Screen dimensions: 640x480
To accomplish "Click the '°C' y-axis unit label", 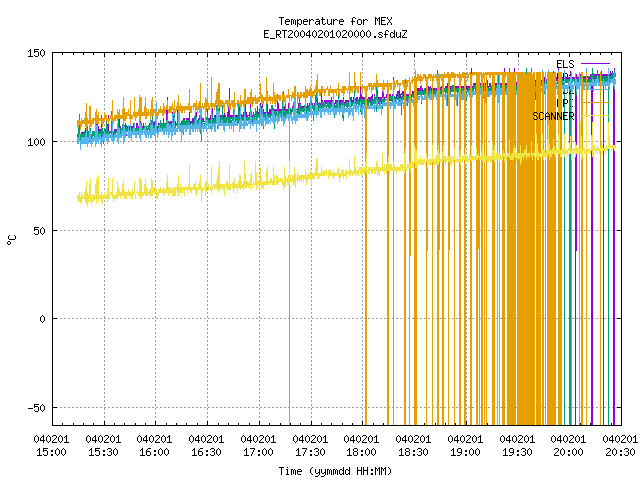I will point(11,240).
